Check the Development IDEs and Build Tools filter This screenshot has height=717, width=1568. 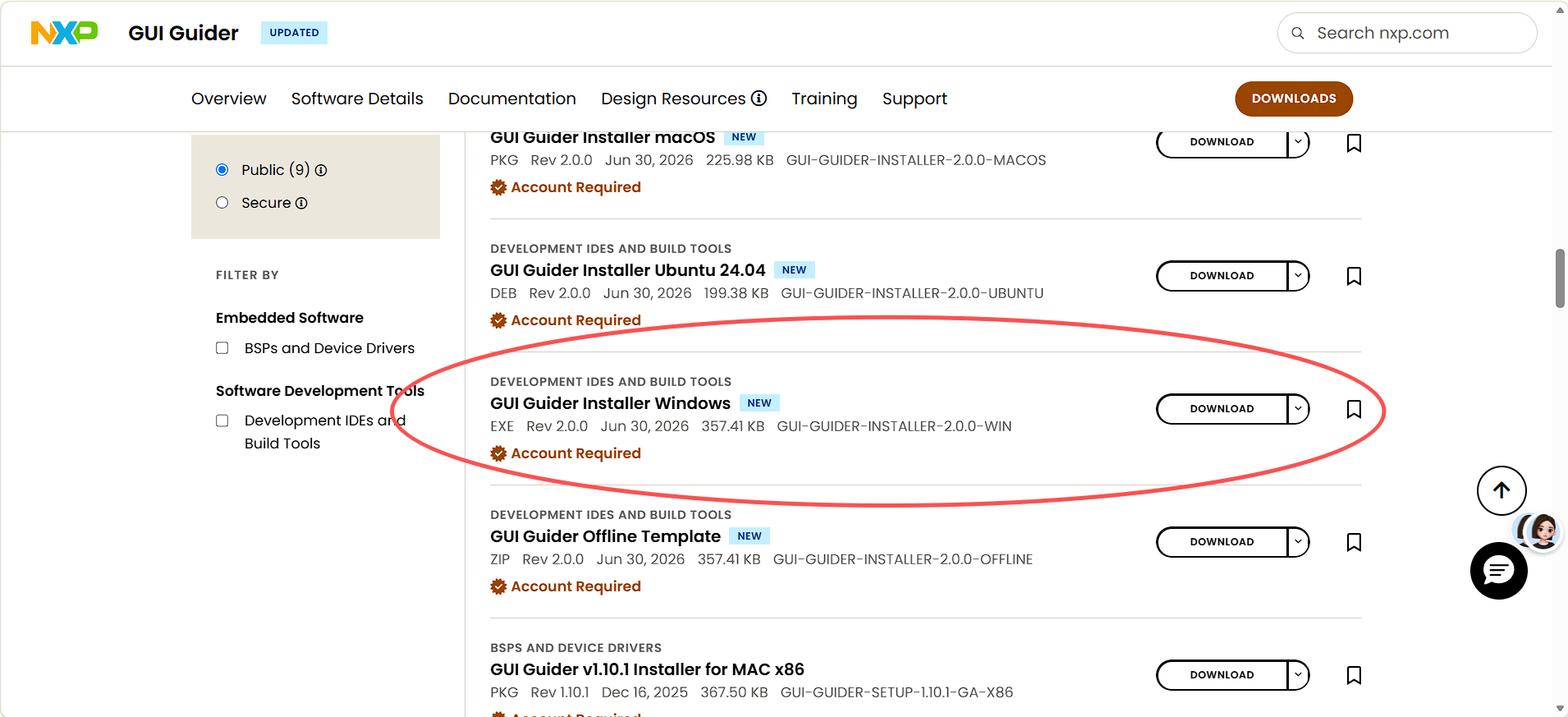[222, 421]
